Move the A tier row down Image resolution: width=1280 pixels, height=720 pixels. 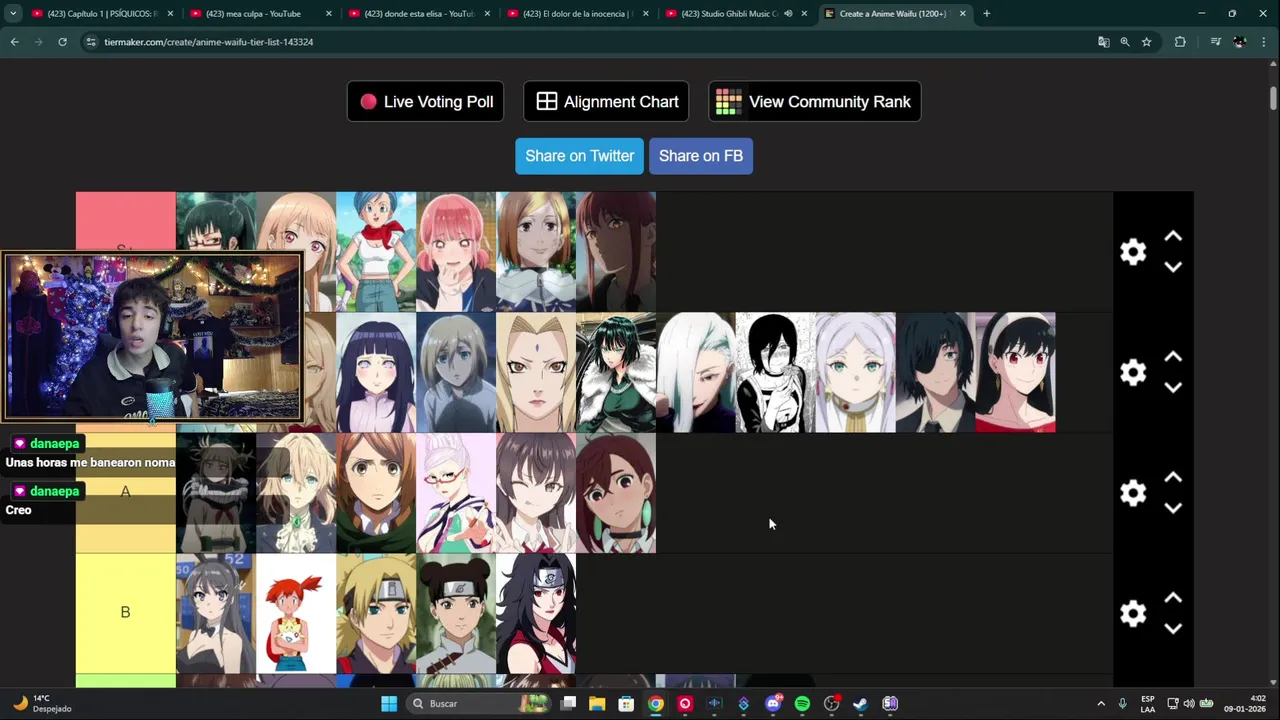point(1173,508)
